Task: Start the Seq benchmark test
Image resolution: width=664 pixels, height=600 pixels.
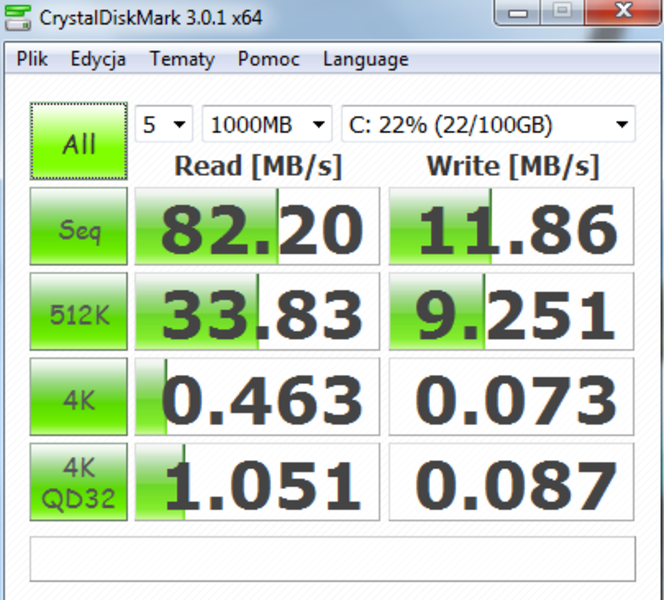Action: [79, 227]
